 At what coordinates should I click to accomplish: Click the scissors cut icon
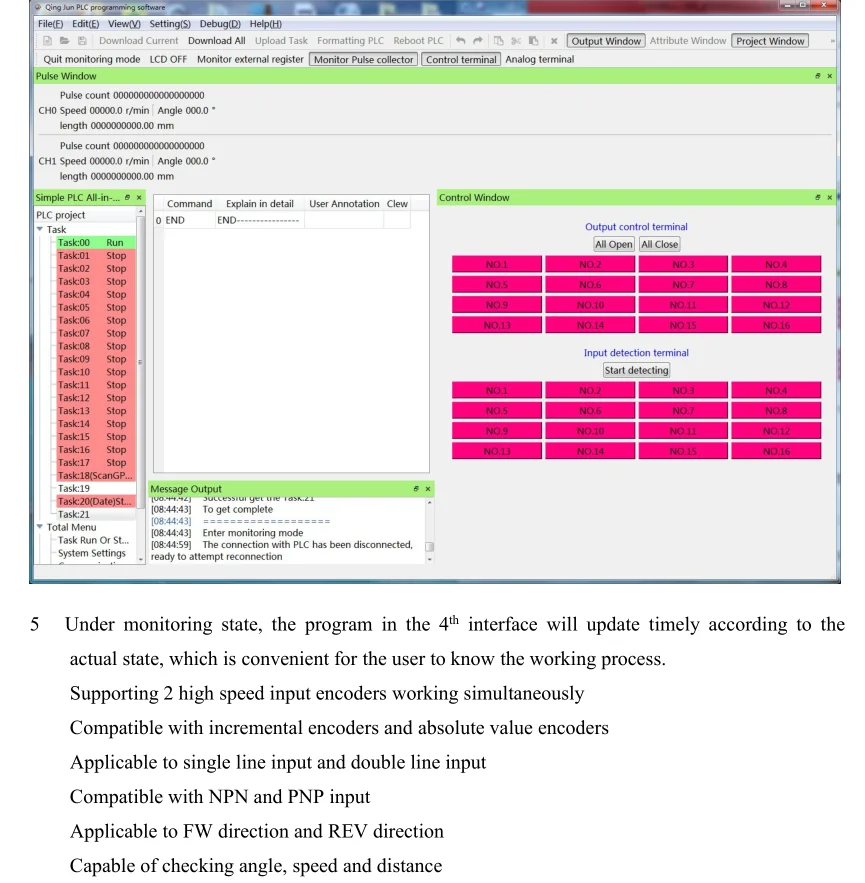coord(516,41)
